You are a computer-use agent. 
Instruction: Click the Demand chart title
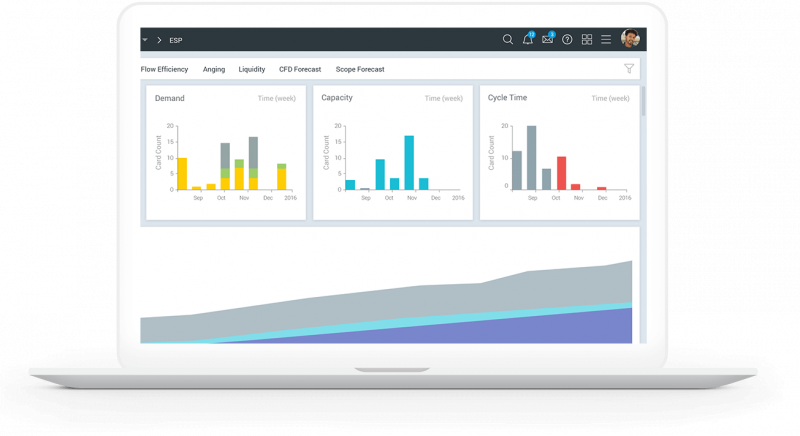[169, 98]
